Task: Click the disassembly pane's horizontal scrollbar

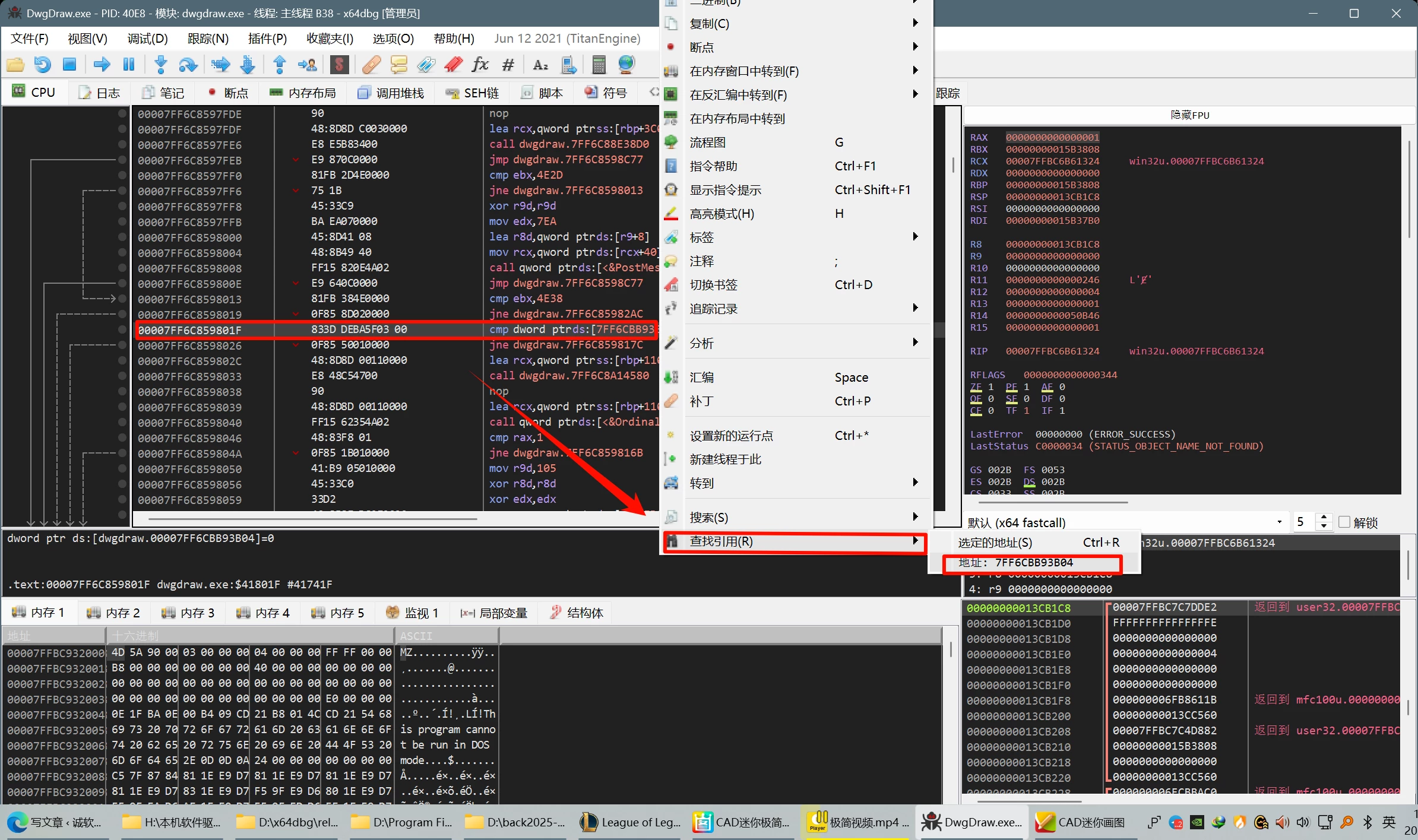Action: click(313, 519)
